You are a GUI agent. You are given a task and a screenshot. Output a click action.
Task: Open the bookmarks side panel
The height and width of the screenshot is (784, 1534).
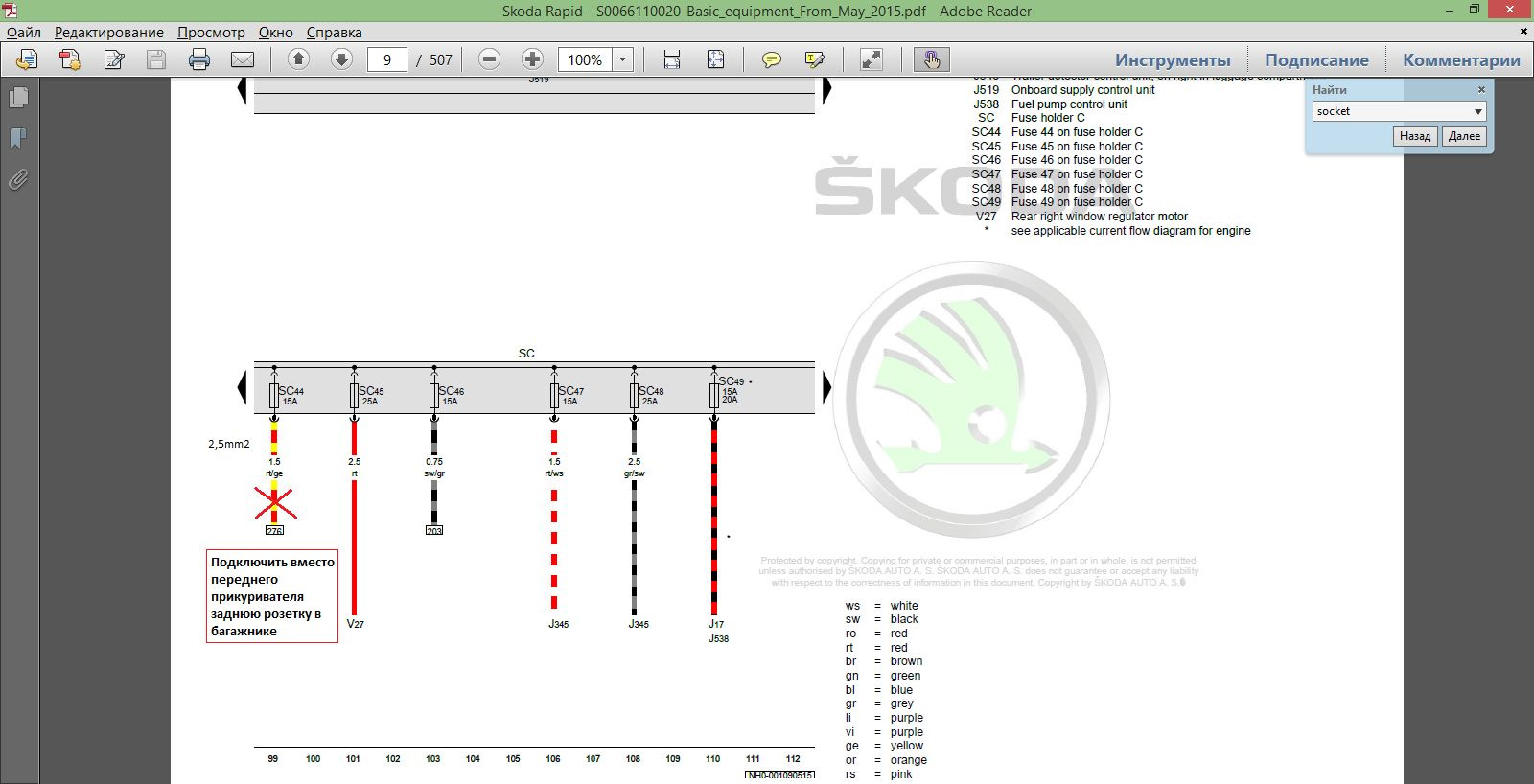point(18,139)
